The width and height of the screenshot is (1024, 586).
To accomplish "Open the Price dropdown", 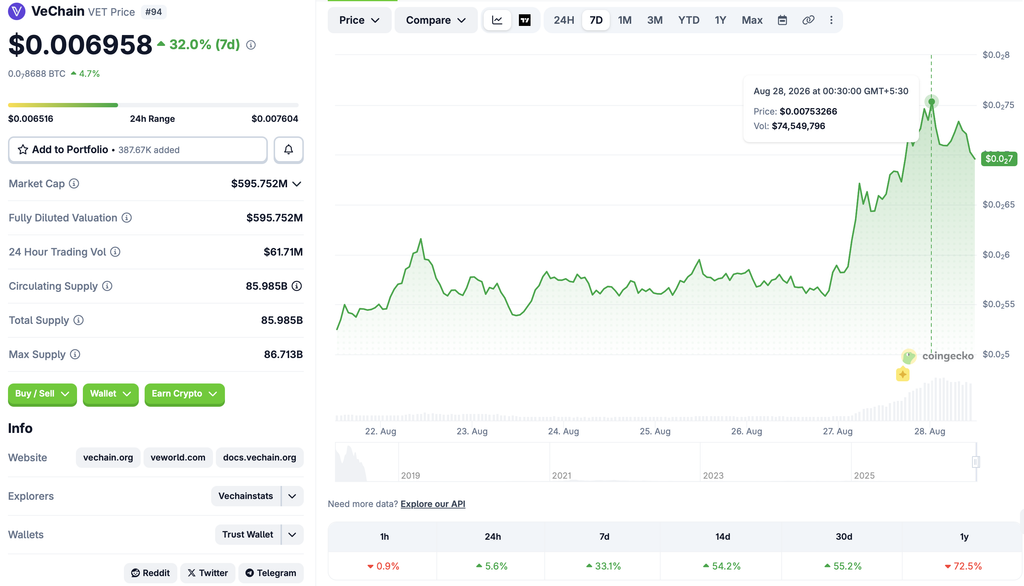I will (359, 20).
